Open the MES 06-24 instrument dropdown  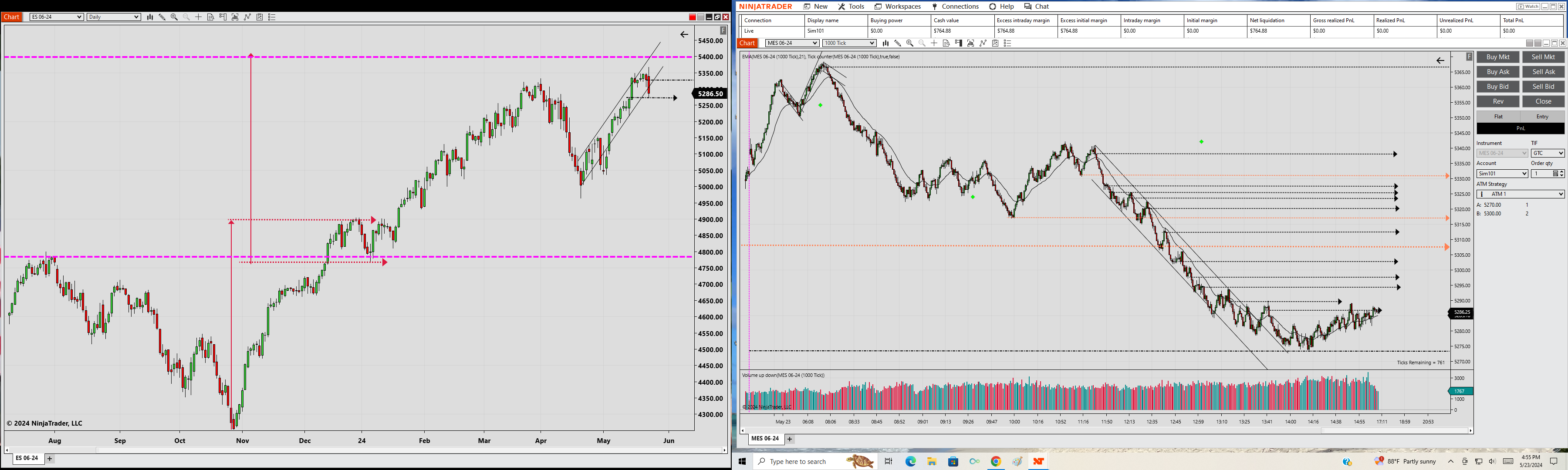(x=792, y=43)
